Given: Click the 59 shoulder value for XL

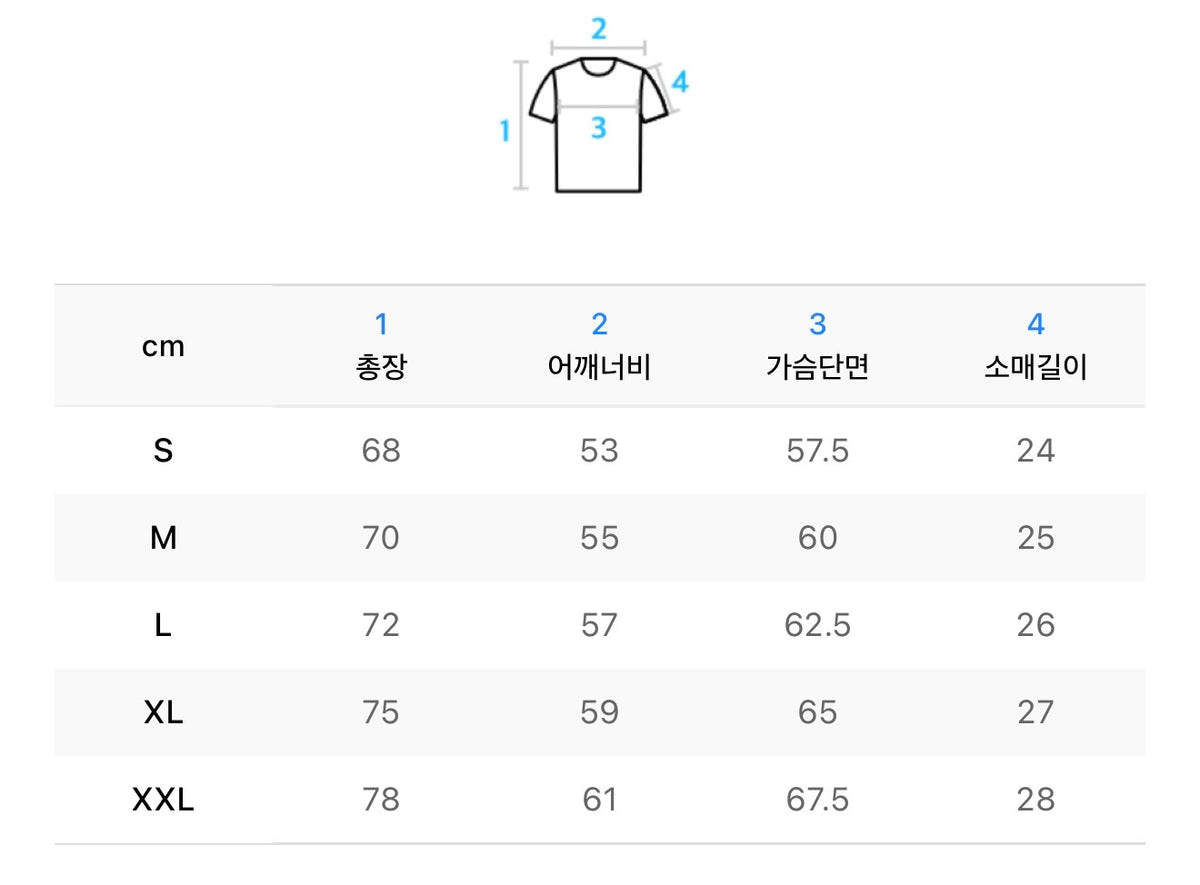Looking at the screenshot, I should [599, 712].
